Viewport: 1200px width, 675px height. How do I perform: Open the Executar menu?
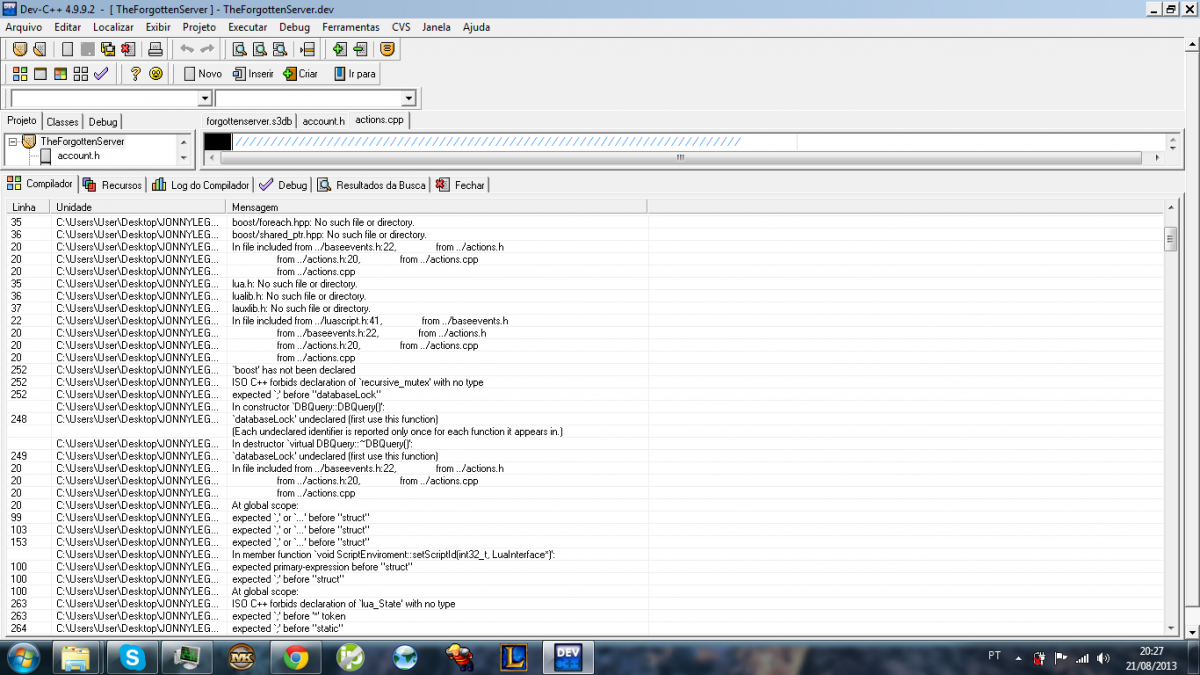pos(247,27)
